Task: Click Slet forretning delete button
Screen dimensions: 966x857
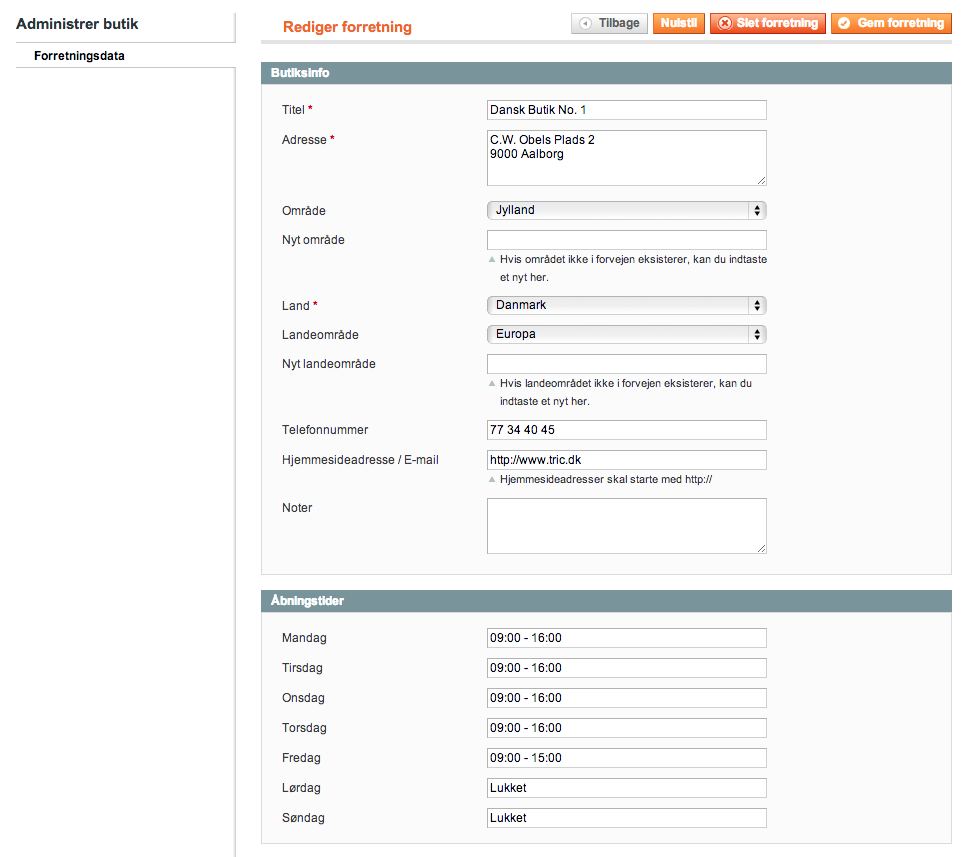Action: 767,23
